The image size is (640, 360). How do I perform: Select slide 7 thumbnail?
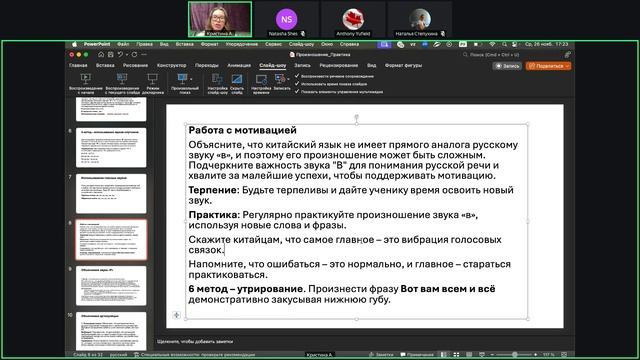111,193
